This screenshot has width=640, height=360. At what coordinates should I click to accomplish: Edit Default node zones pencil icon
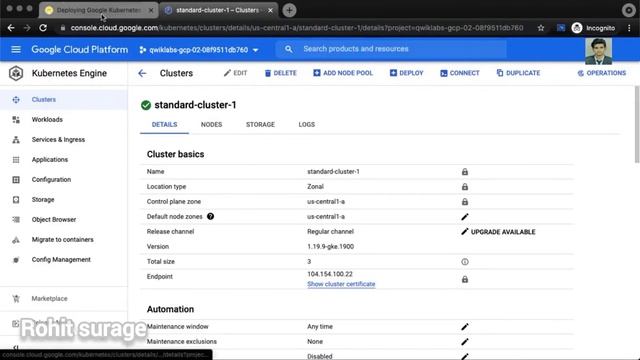click(x=464, y=217)
